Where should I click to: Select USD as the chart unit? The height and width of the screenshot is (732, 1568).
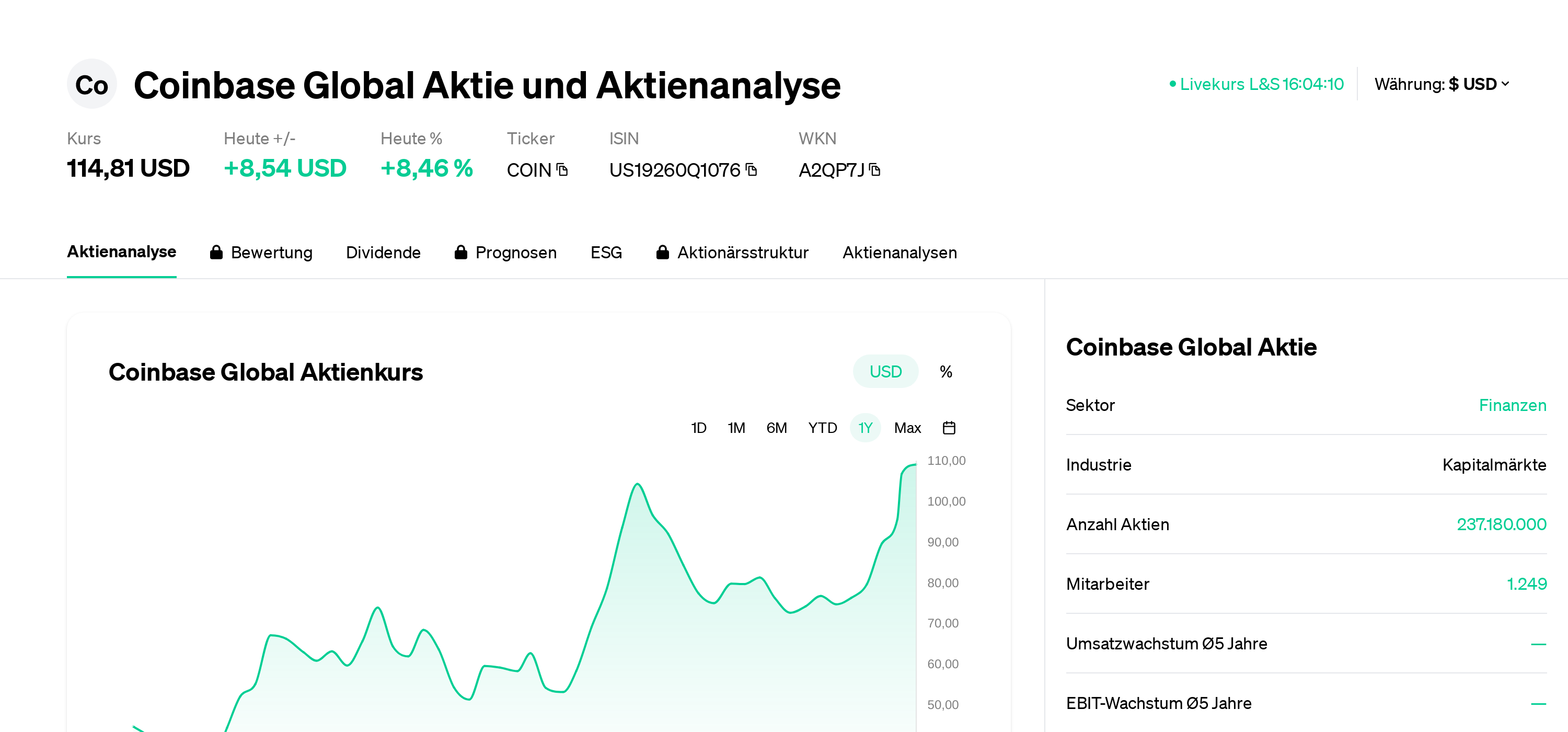point(885,371)
